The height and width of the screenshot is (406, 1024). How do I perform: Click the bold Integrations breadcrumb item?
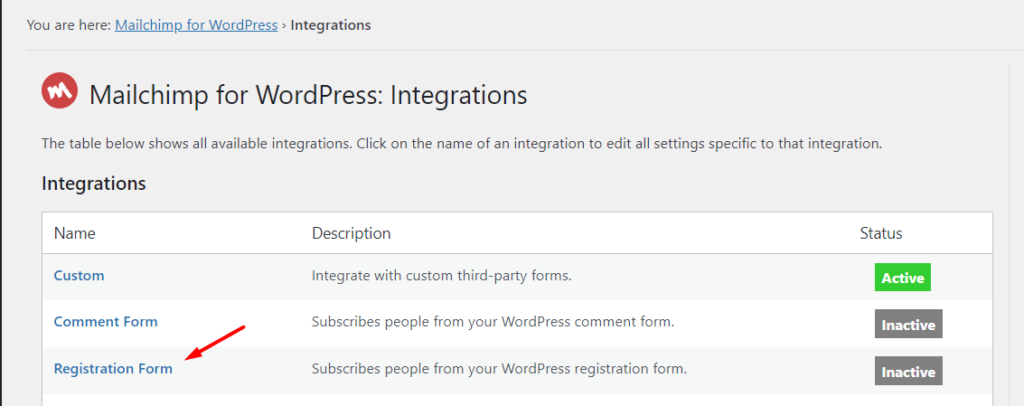331,25
